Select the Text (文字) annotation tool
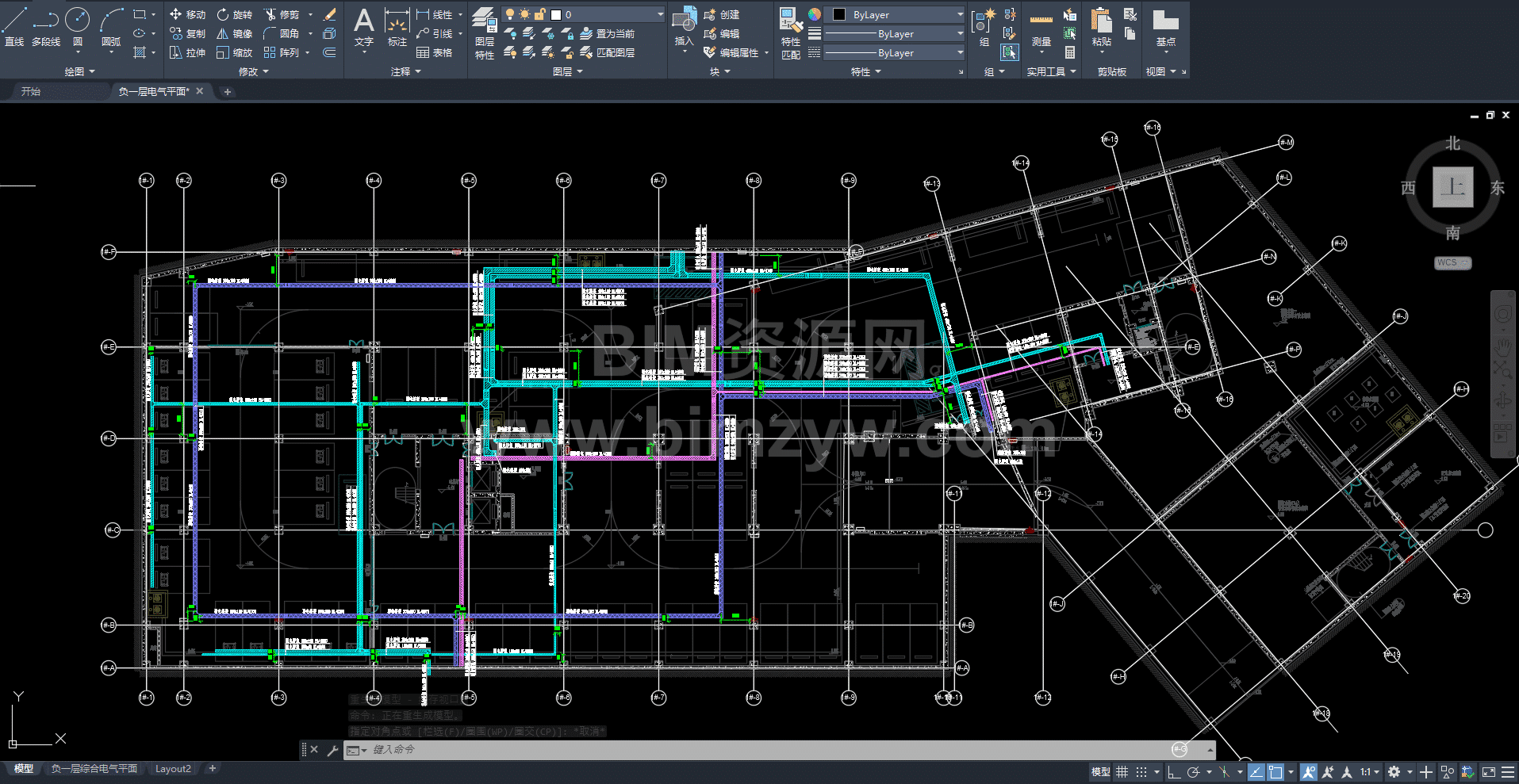1519x784 pixels. [x=363, y=28]
